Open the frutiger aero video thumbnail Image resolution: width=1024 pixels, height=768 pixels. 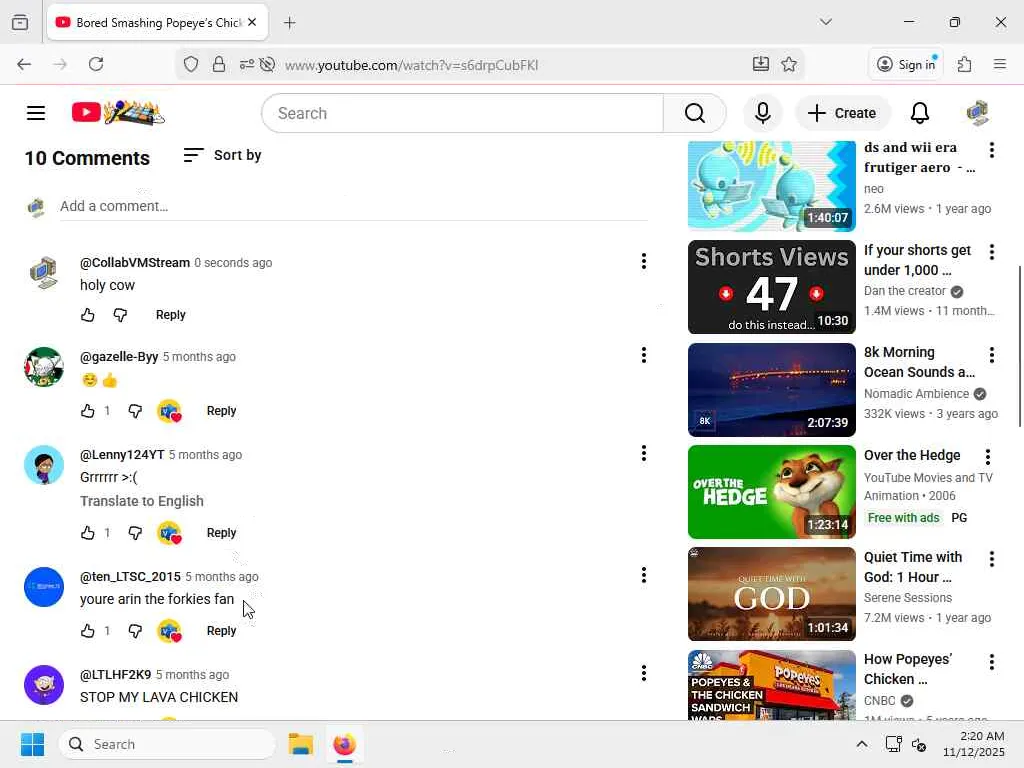(x=771, y=186)
